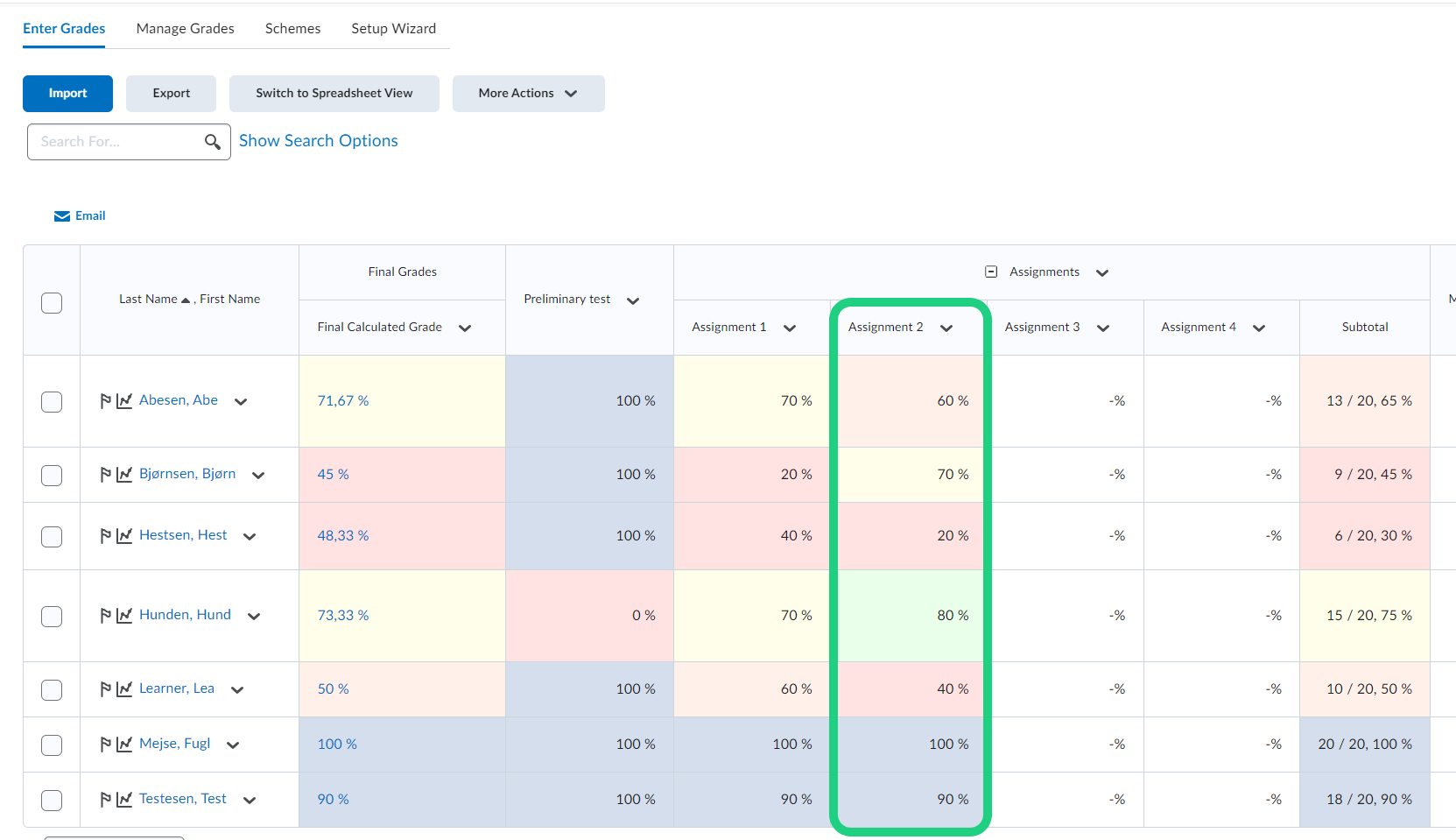
Task: Open the progress chart icon for Testesen, Test
Action: (124, 800)
